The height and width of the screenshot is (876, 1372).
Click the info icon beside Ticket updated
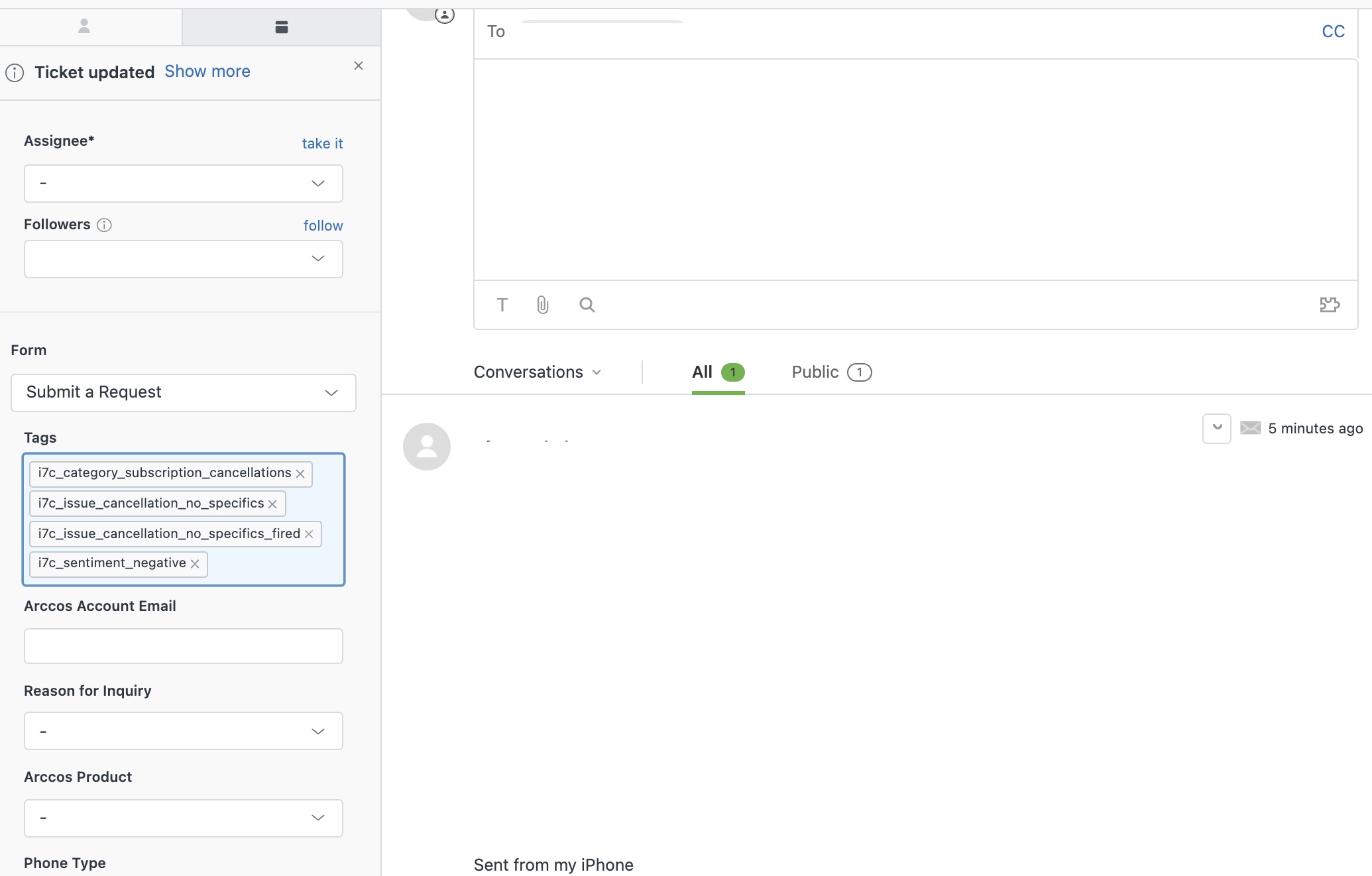(x=15, y=73)
